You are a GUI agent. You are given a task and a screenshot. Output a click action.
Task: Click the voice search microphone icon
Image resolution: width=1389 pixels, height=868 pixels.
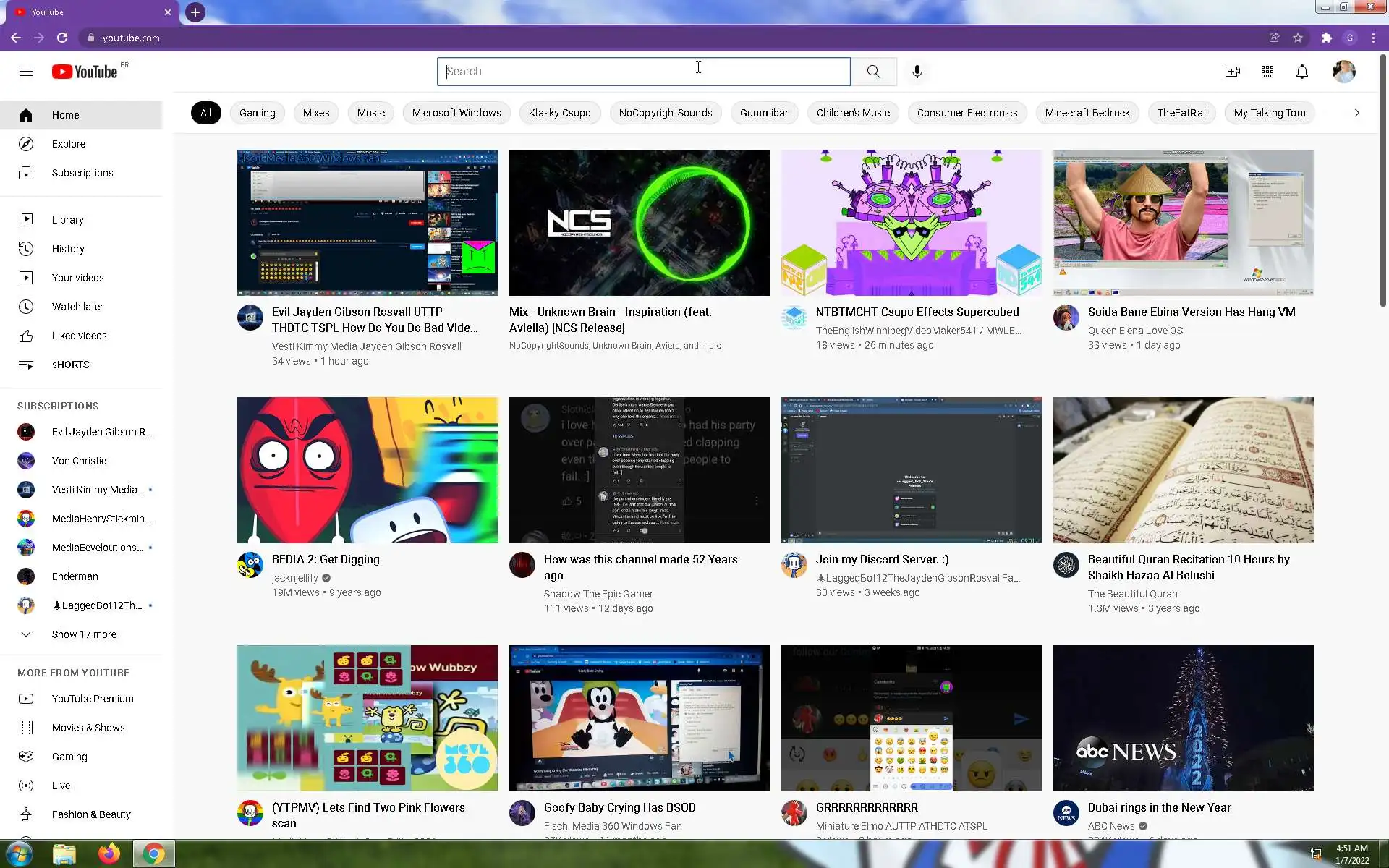coord(917,72)
